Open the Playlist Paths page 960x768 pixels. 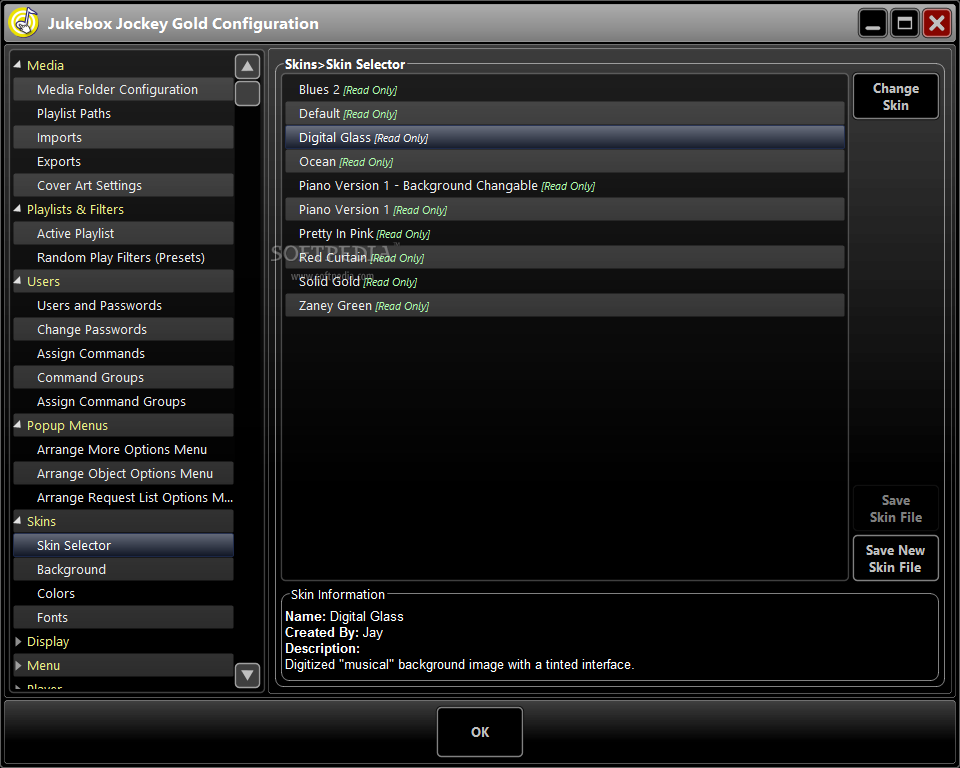point(123,113)
